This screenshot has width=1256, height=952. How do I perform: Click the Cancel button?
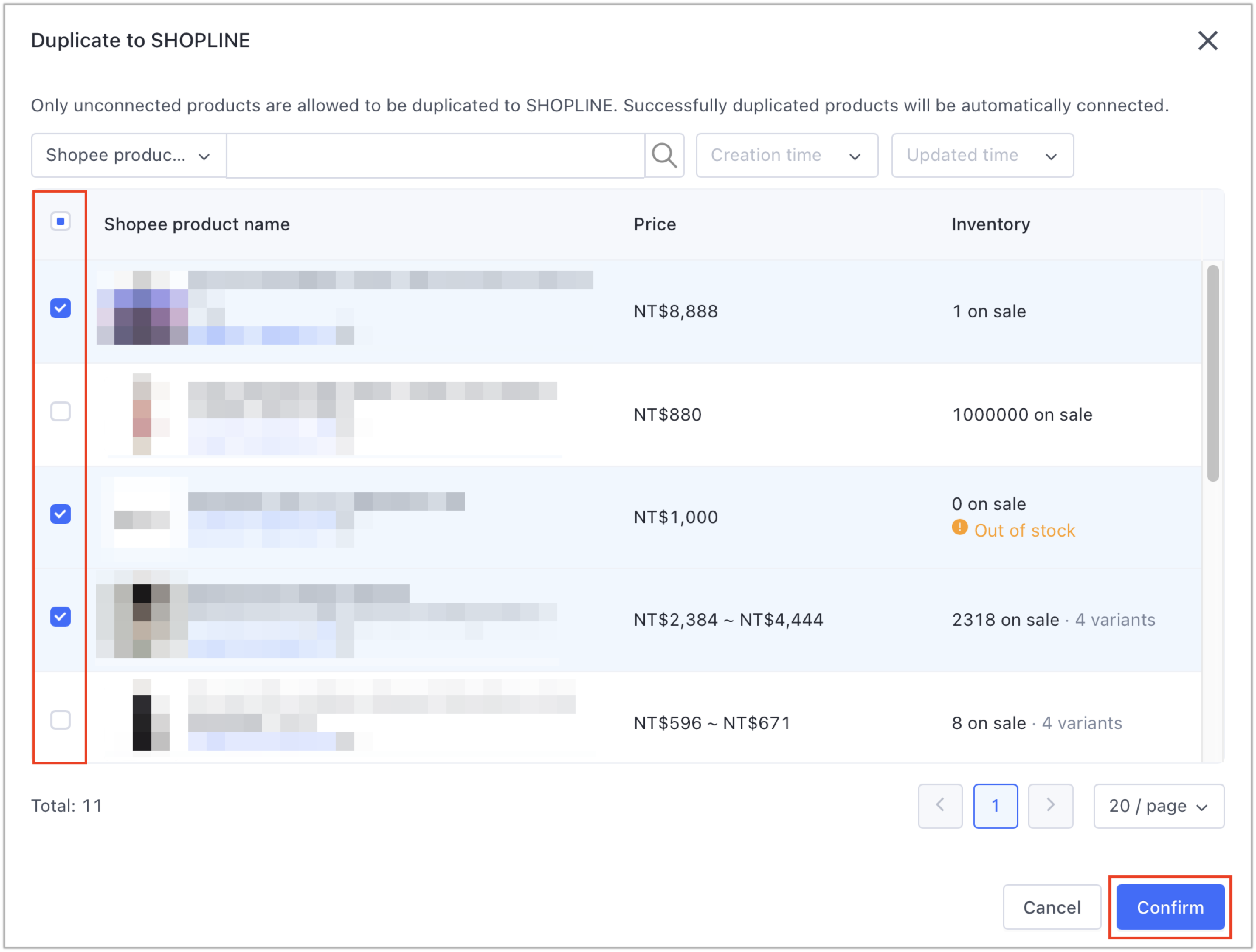[x=1052, y=907]
